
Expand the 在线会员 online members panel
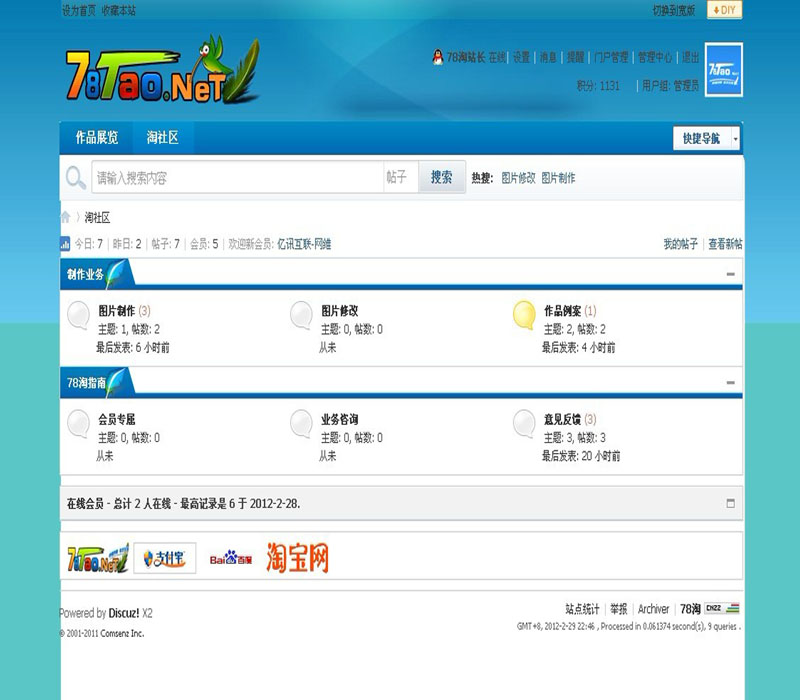(731, 503)
